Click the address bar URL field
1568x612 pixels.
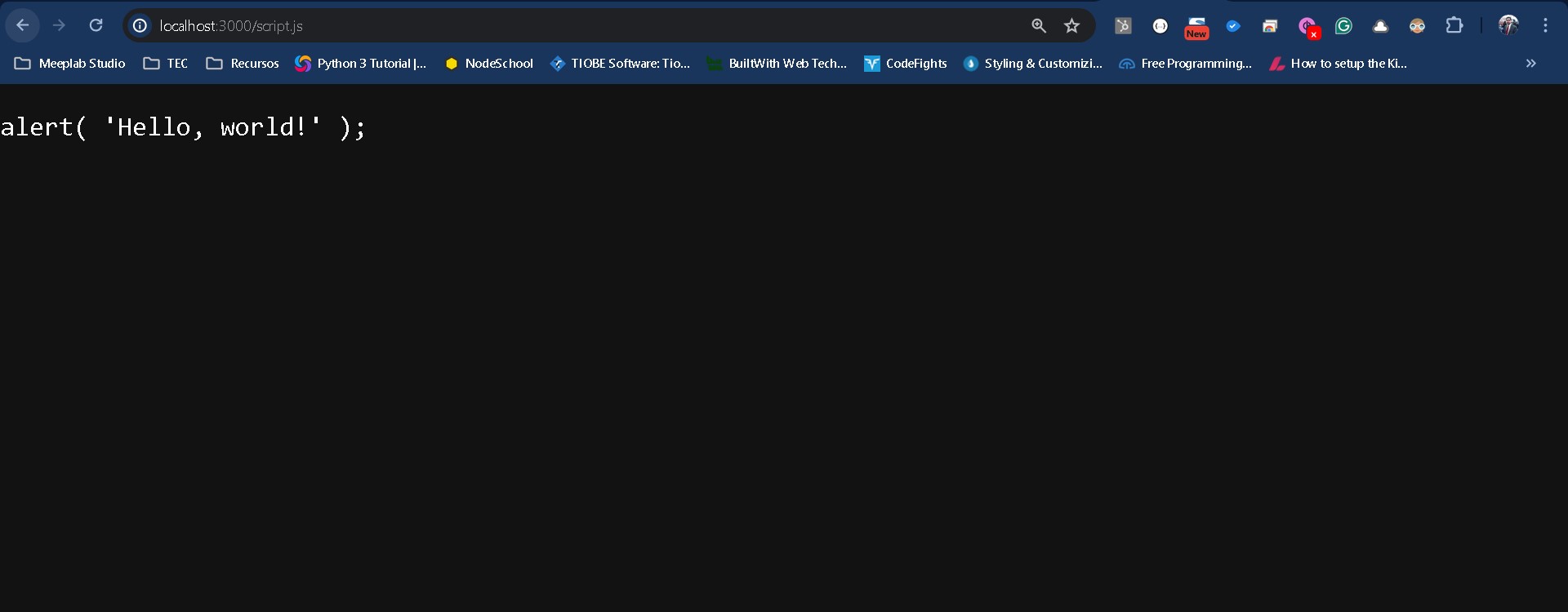(572, 26)
